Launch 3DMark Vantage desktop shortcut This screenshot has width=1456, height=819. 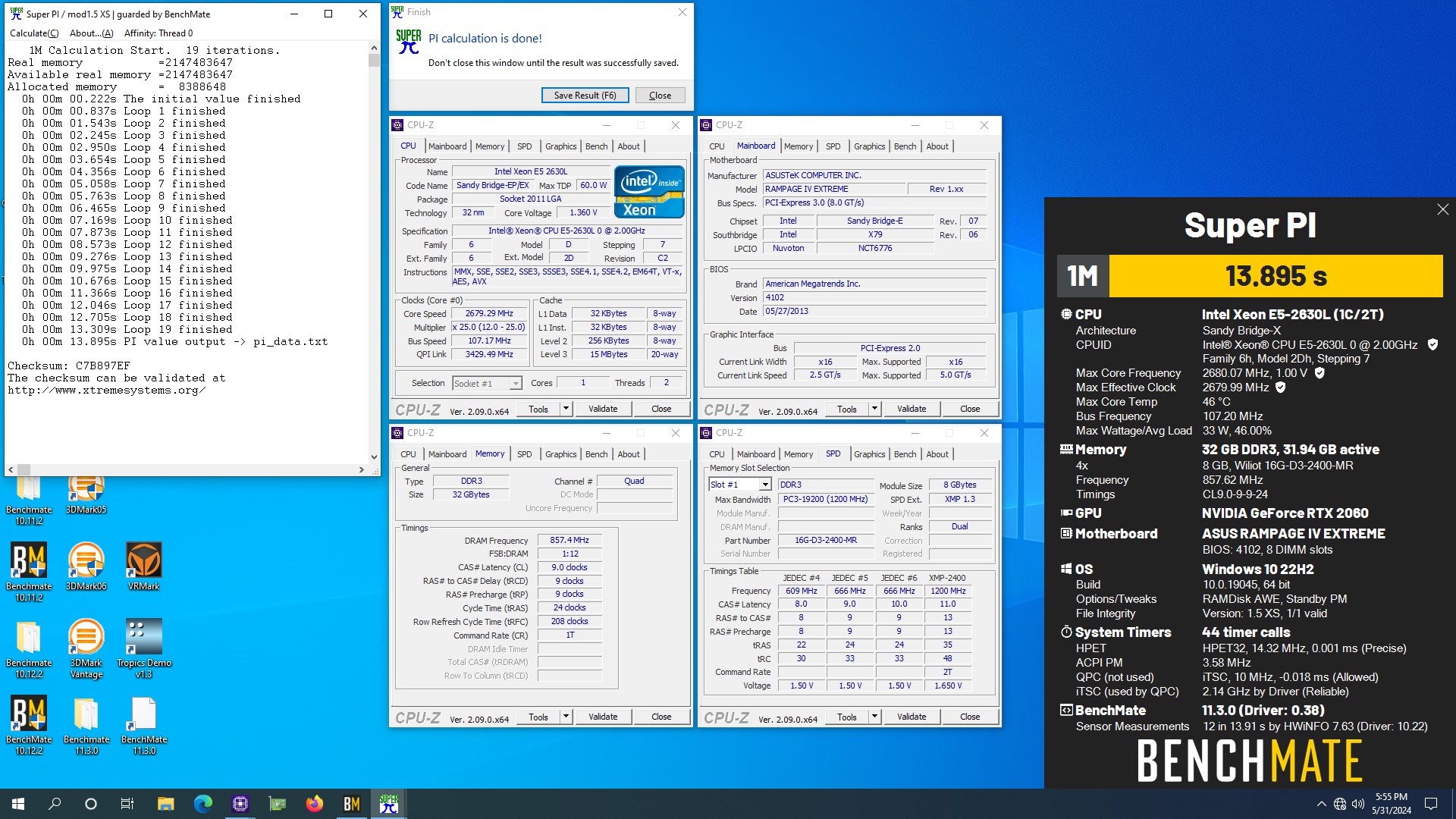tap(86, 648)
